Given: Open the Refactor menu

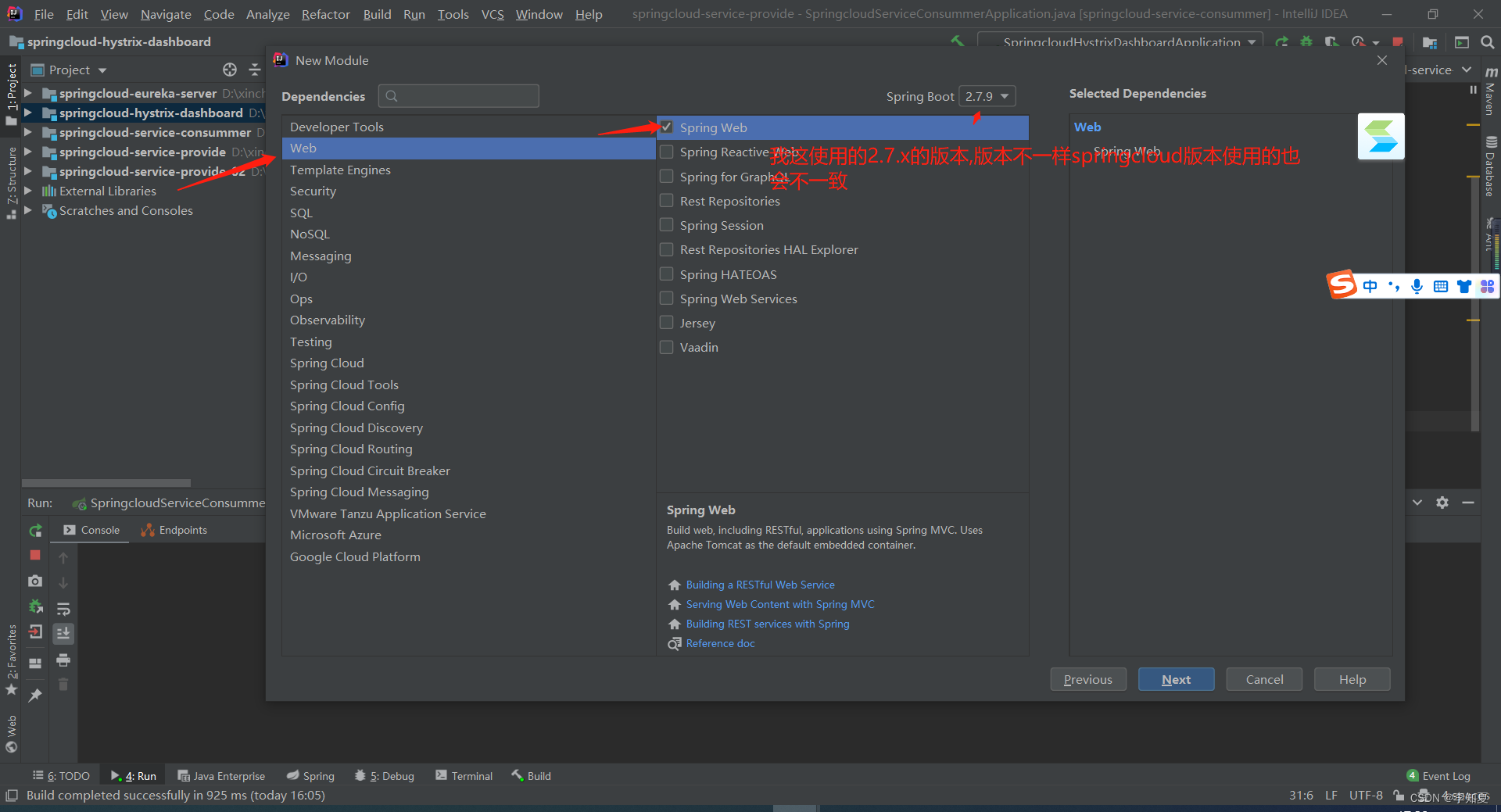Looking at the screenshot, I should [325, 14].
